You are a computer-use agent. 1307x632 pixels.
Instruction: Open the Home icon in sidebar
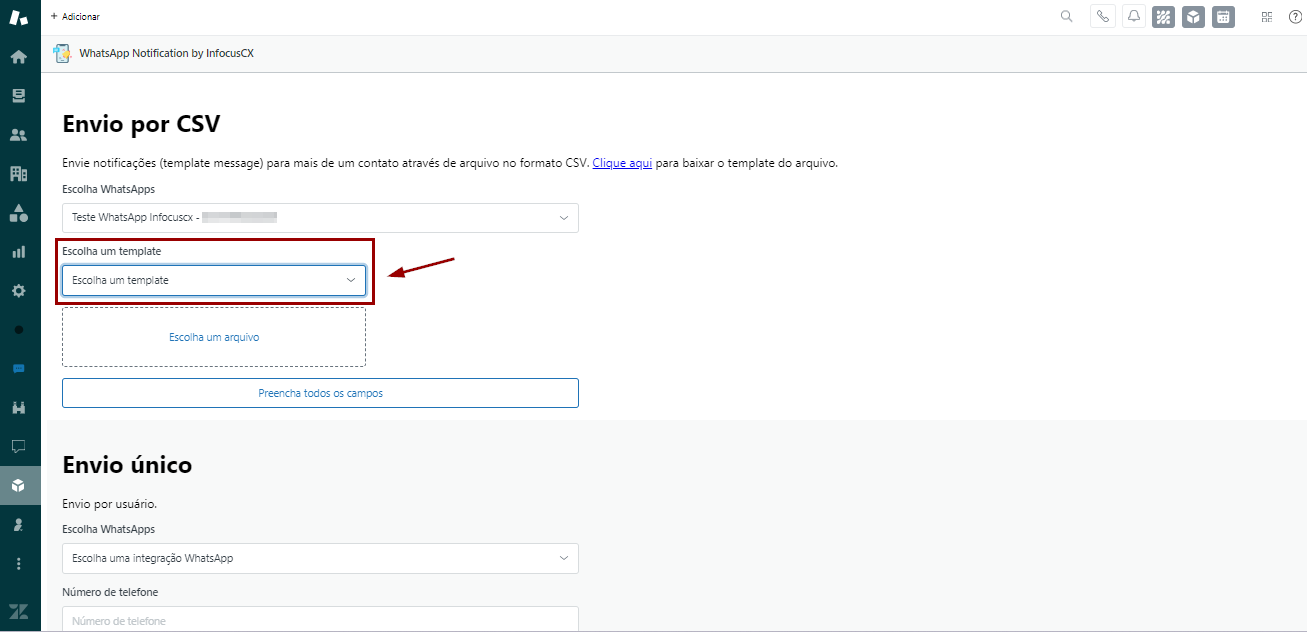pyautogui.click(x=18, y=57)
